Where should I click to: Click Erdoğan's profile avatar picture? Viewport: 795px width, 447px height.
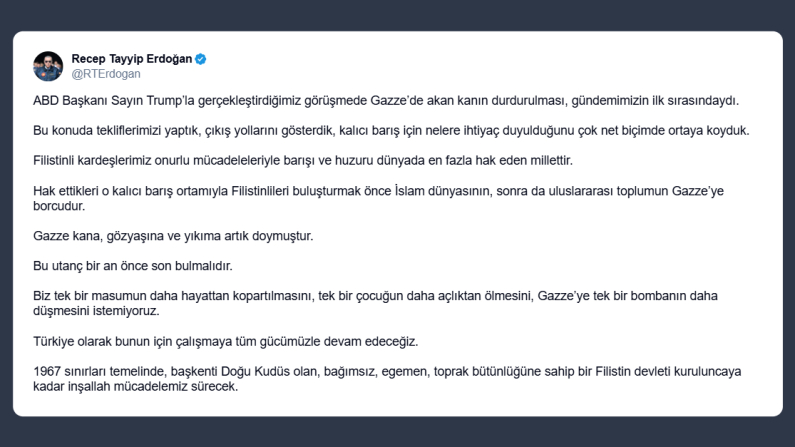tap(48, 66)
